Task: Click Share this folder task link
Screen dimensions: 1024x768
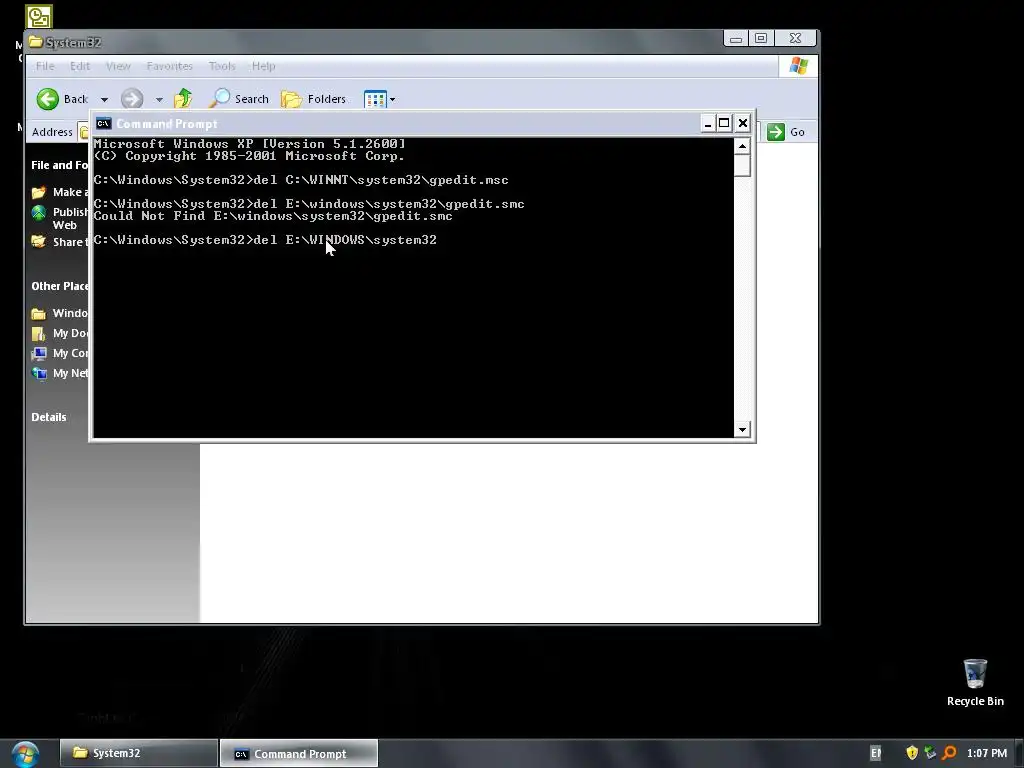Action: pos(71,242)
